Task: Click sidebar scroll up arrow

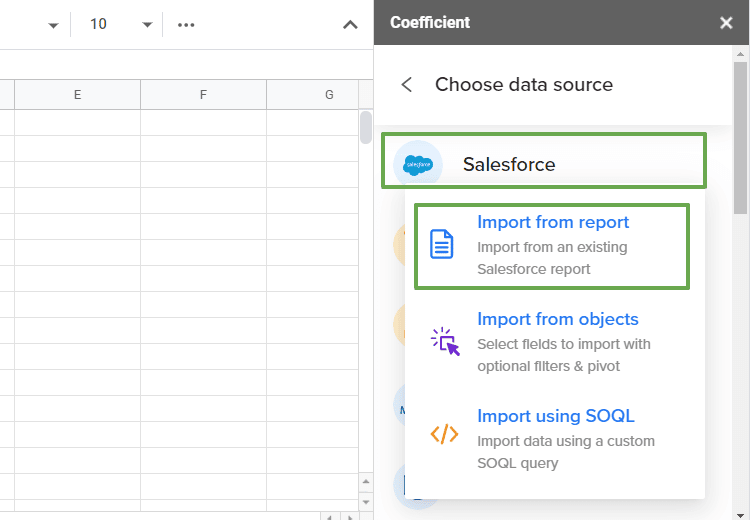Action: click(740, 53)
